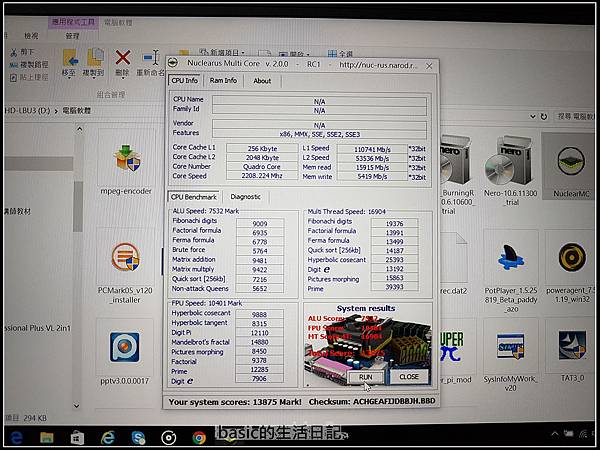Close the Nuclearus Multi Core window

tap(429, 66)
